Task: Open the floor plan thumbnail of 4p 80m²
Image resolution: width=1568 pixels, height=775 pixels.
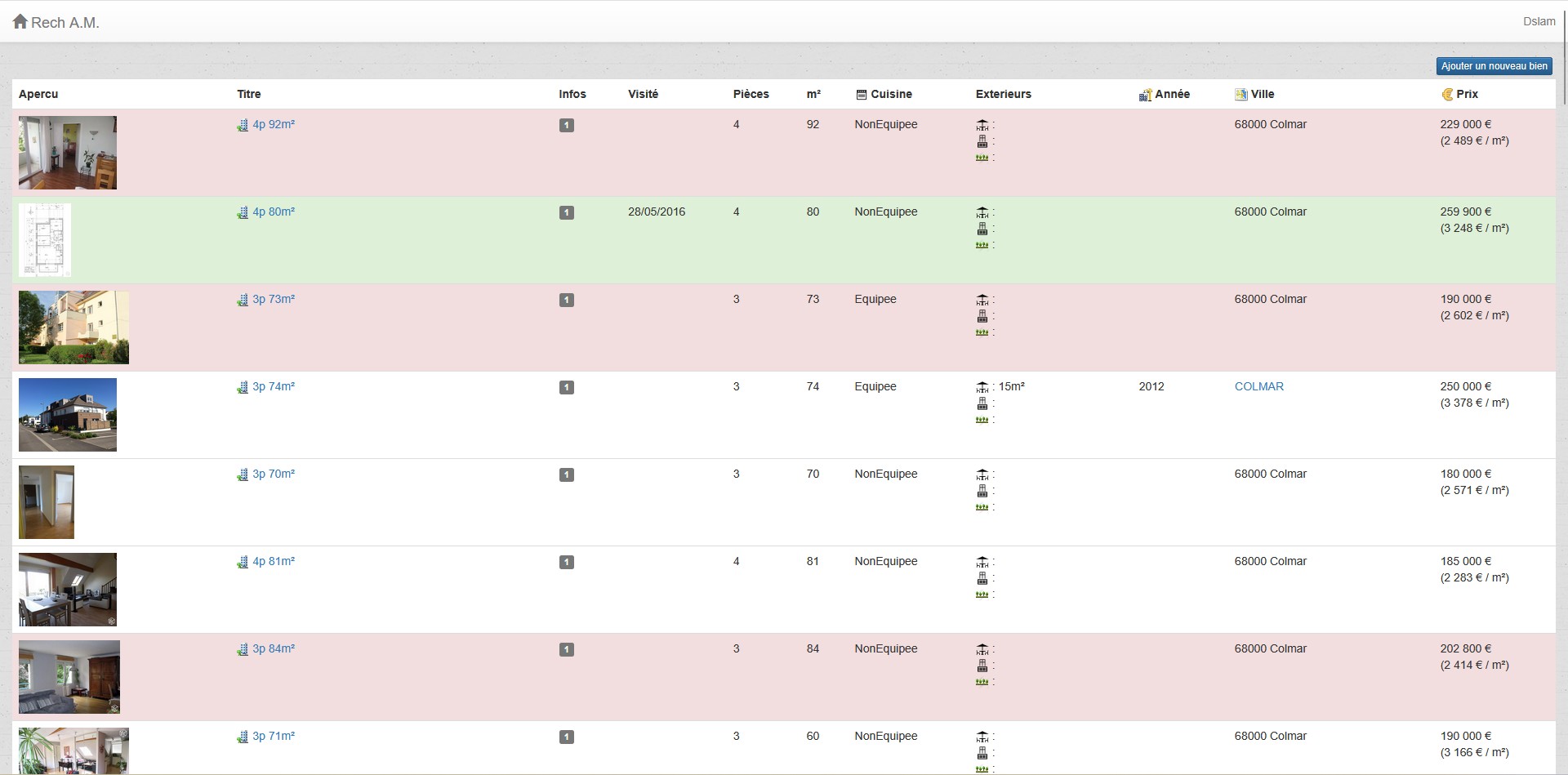Action: point(45,240)
